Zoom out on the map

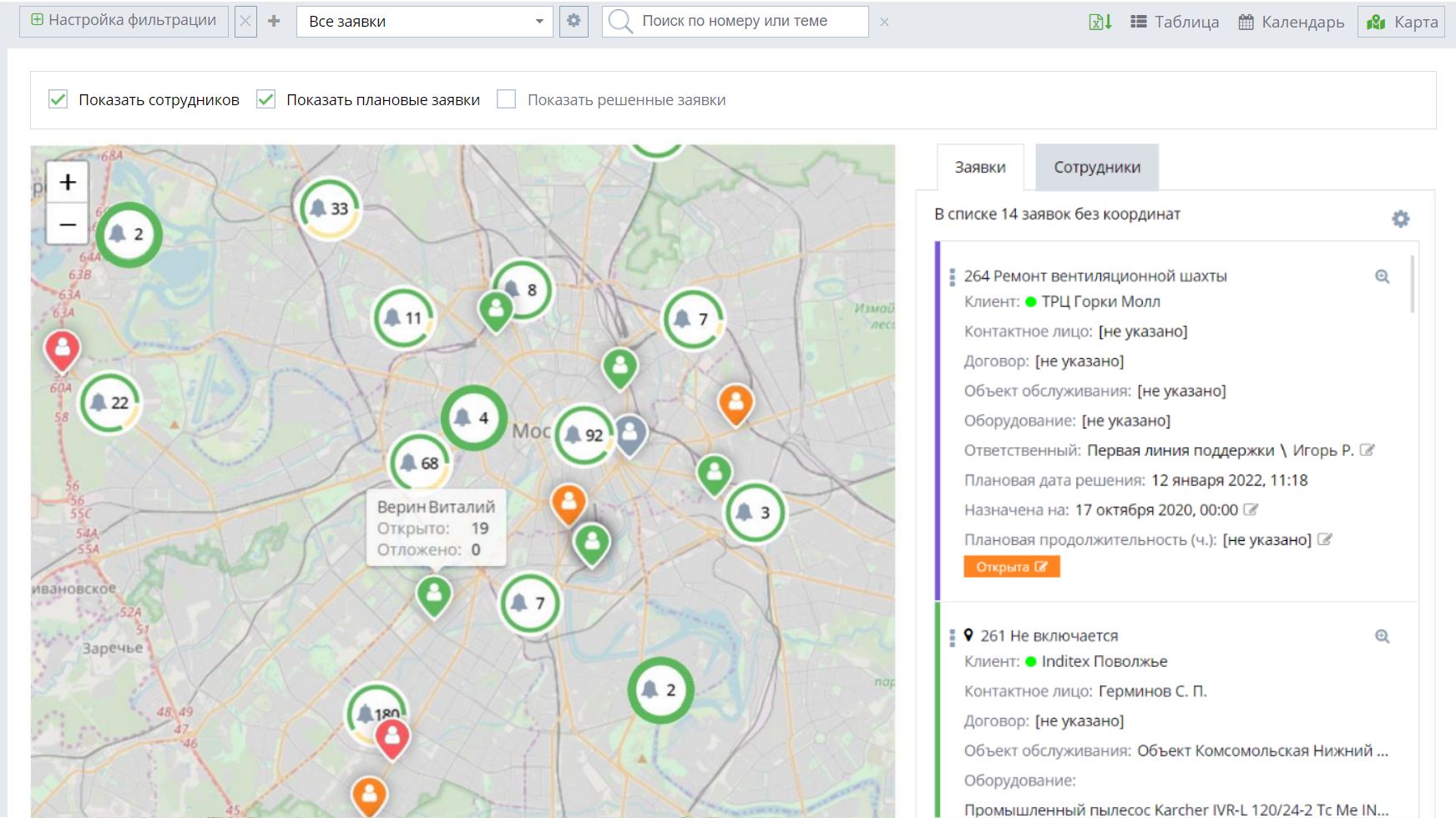tap(68, 224)
